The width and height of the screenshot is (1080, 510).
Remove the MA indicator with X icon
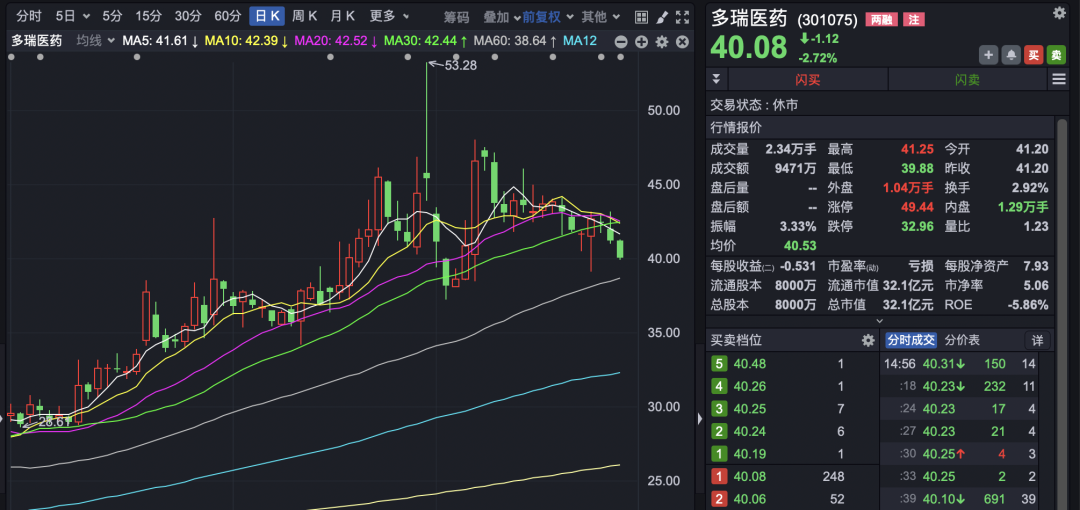[x=680, y=41]
